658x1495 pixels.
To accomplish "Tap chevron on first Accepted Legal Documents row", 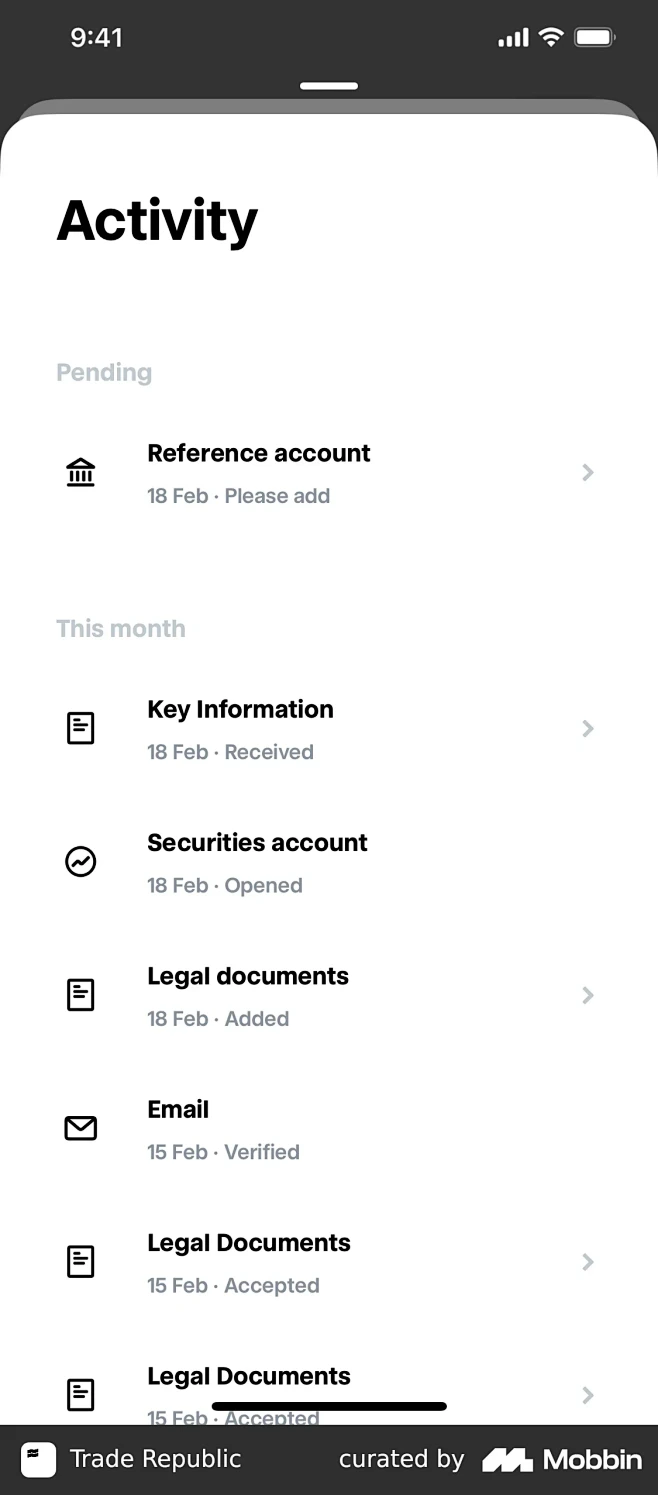I will click(x=588, y=1262).
